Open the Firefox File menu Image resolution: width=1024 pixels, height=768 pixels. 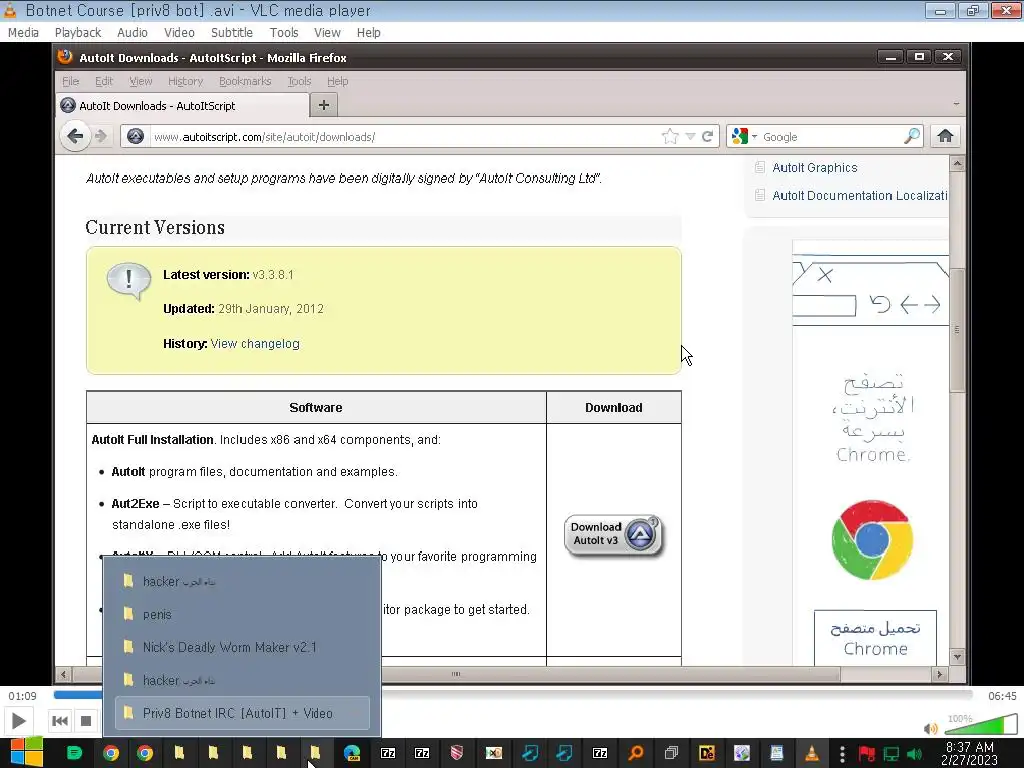[x=71, y=81]
